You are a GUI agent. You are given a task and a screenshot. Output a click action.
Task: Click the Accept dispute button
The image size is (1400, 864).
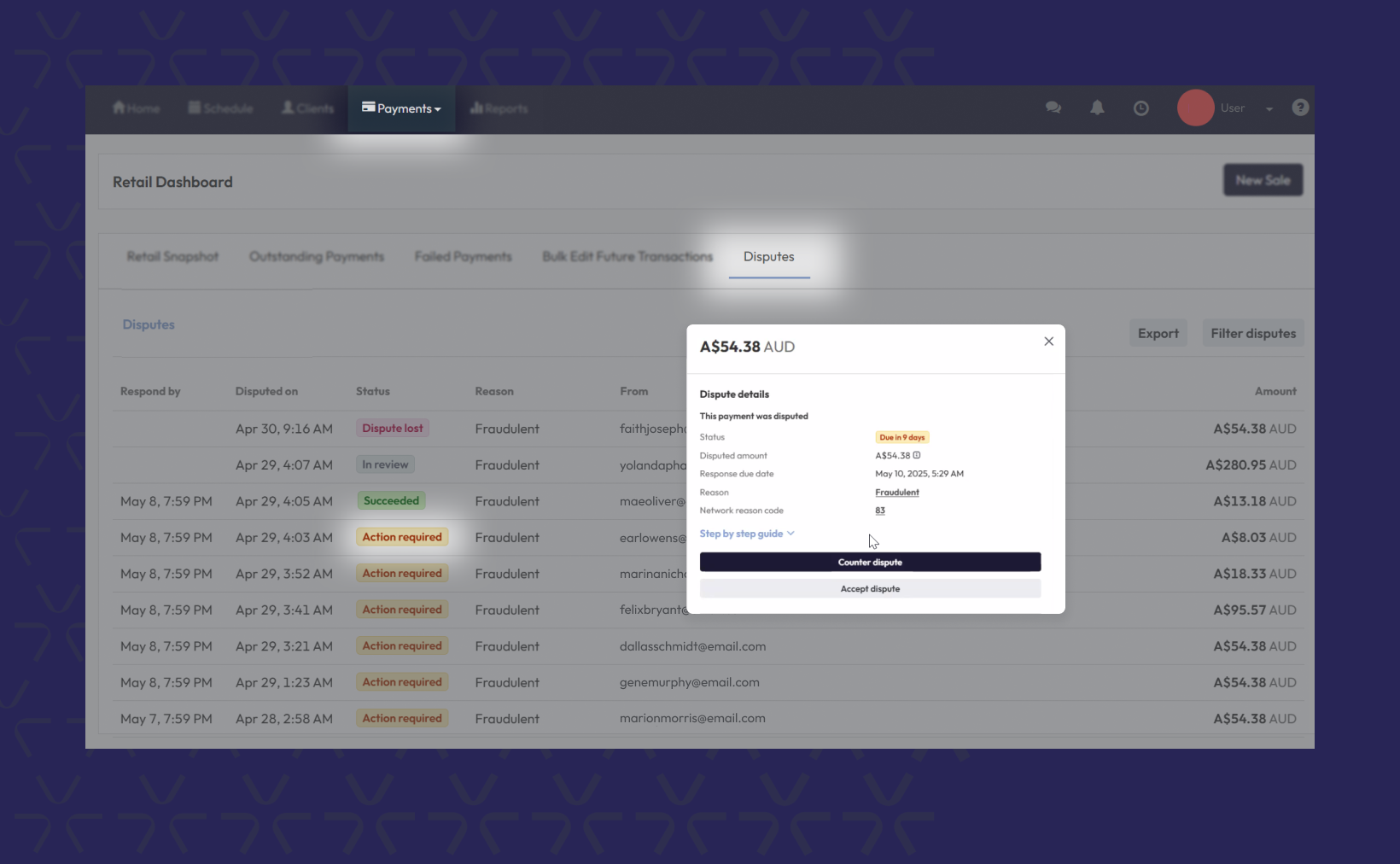click(x=870, y=589)
